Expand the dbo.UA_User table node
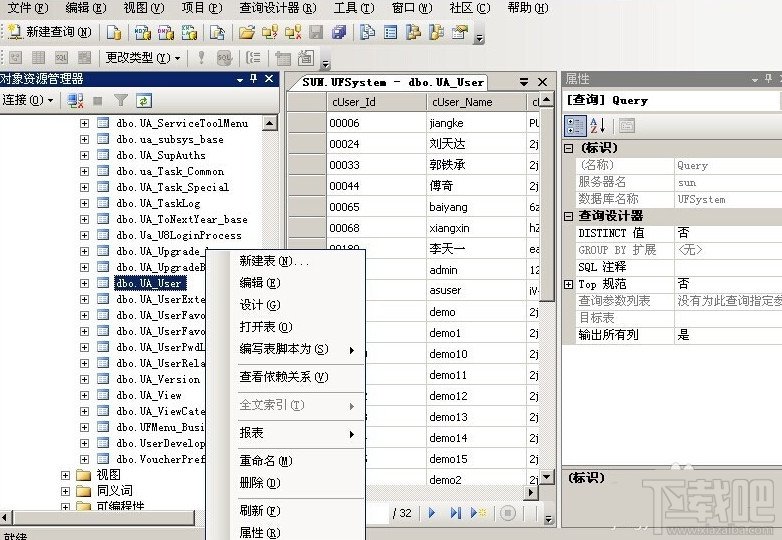Image resolution: width=782 pixels, height=540 pixels. [x=84, y=283]
